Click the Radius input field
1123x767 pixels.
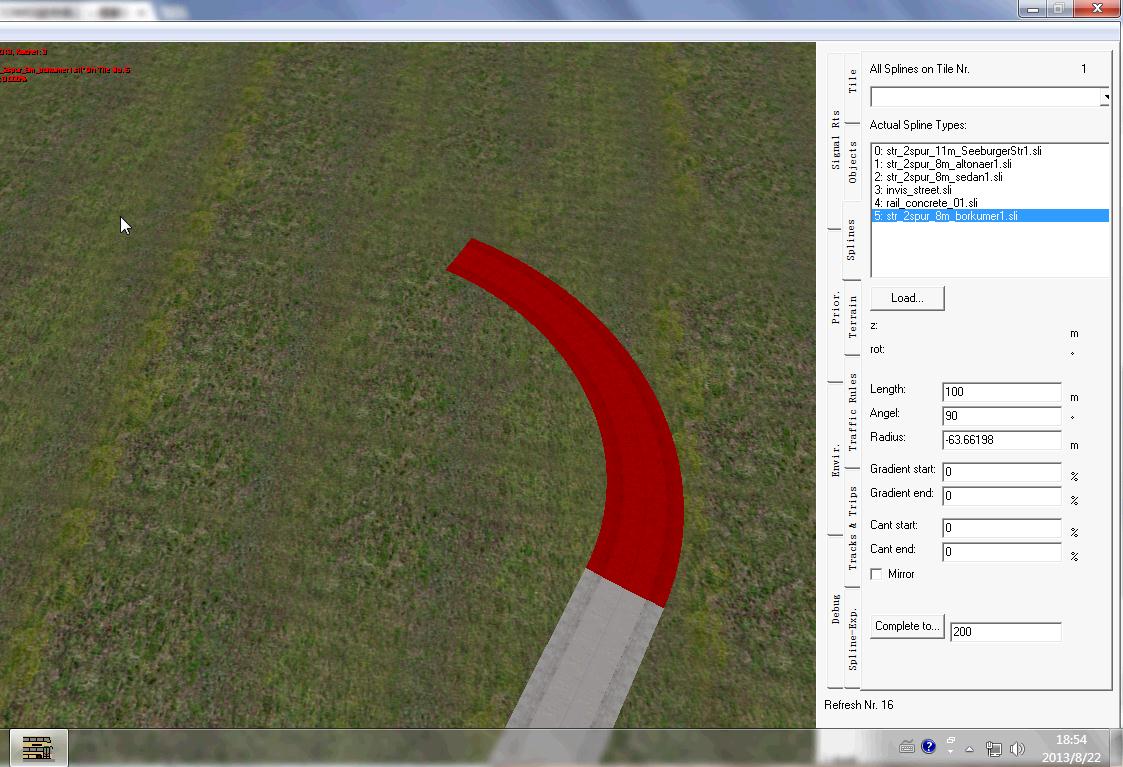[1001, 440]
